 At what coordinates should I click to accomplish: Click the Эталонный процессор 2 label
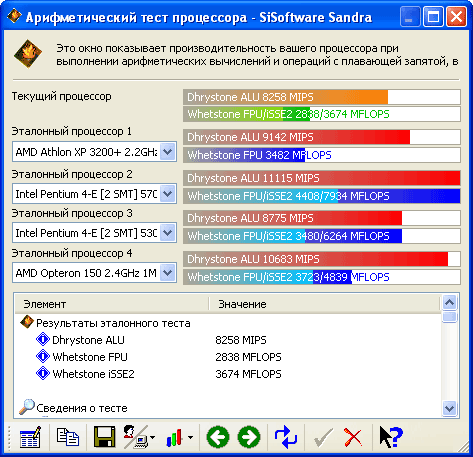pyautogui.click(x=72, y=174)
